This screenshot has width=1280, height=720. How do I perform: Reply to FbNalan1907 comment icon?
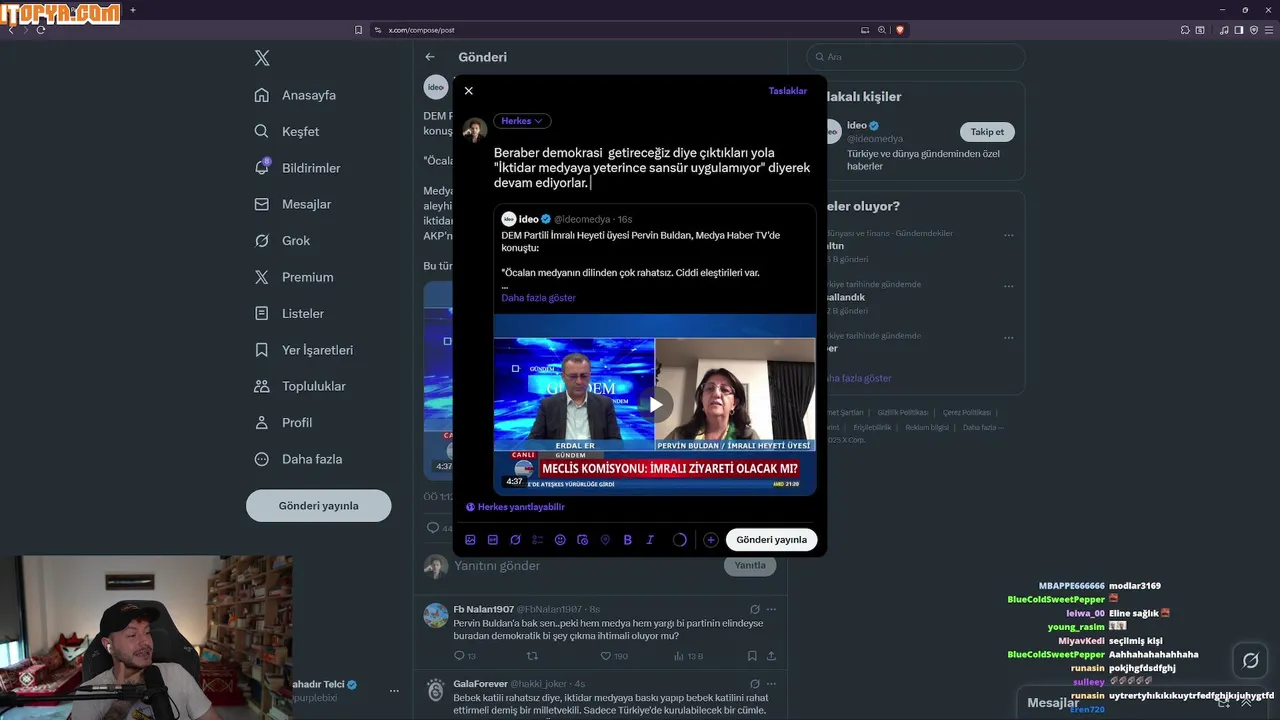[460, 656]
